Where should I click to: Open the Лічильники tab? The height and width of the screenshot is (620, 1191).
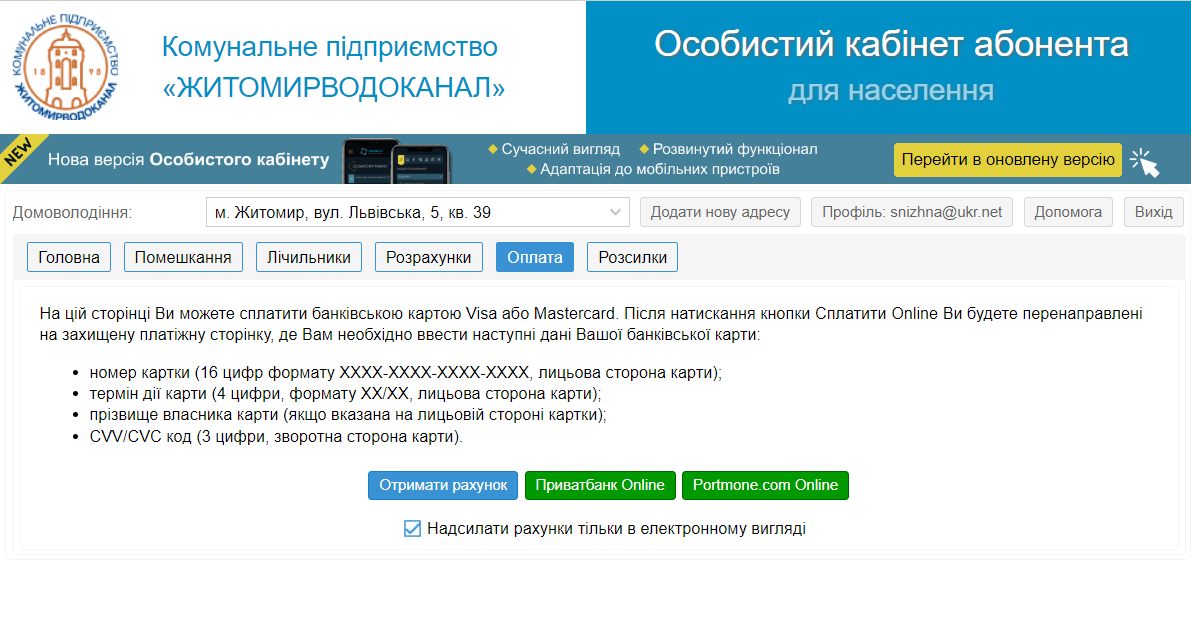pyautogui.click(x=308, y=257)
